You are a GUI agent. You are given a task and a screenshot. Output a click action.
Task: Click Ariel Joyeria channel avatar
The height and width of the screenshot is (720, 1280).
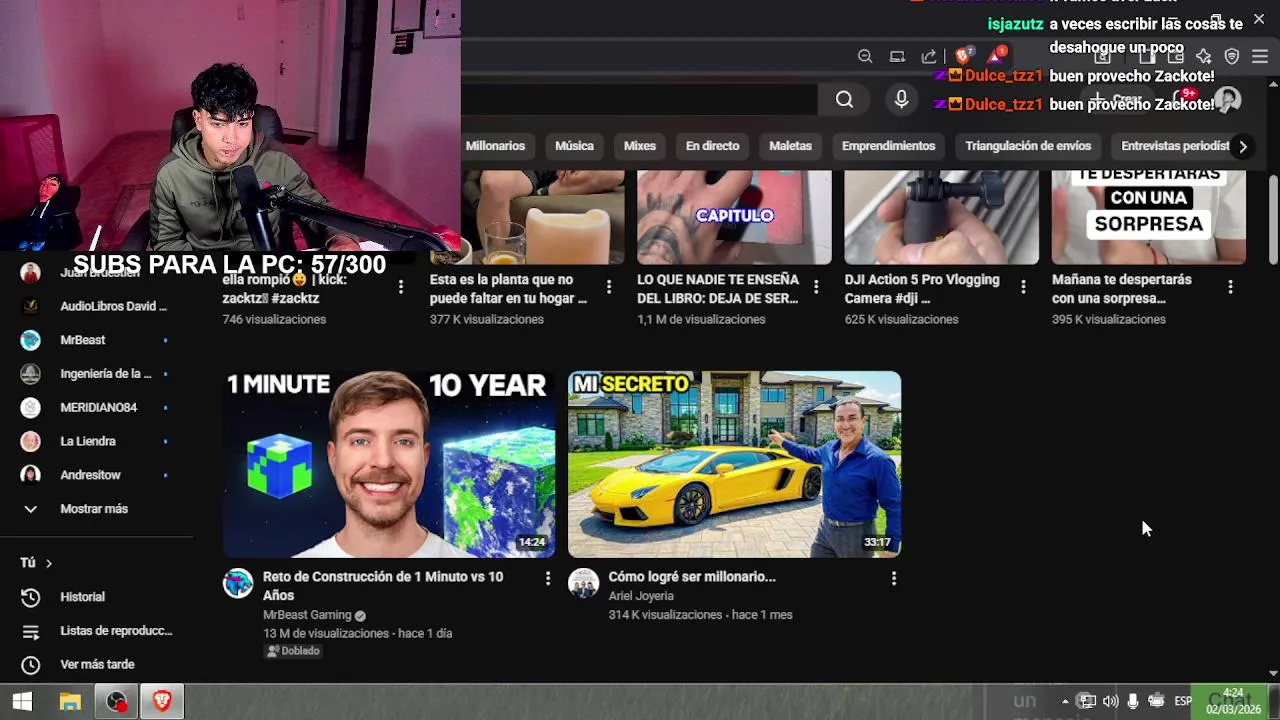click(x=583, y=583)
